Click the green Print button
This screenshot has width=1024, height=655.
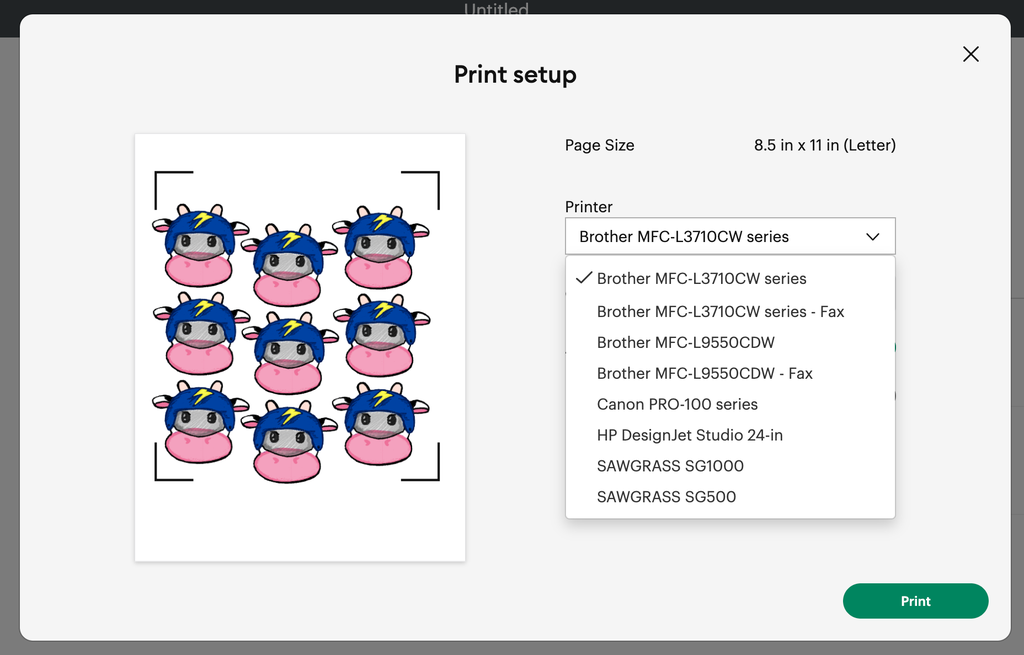915,601
